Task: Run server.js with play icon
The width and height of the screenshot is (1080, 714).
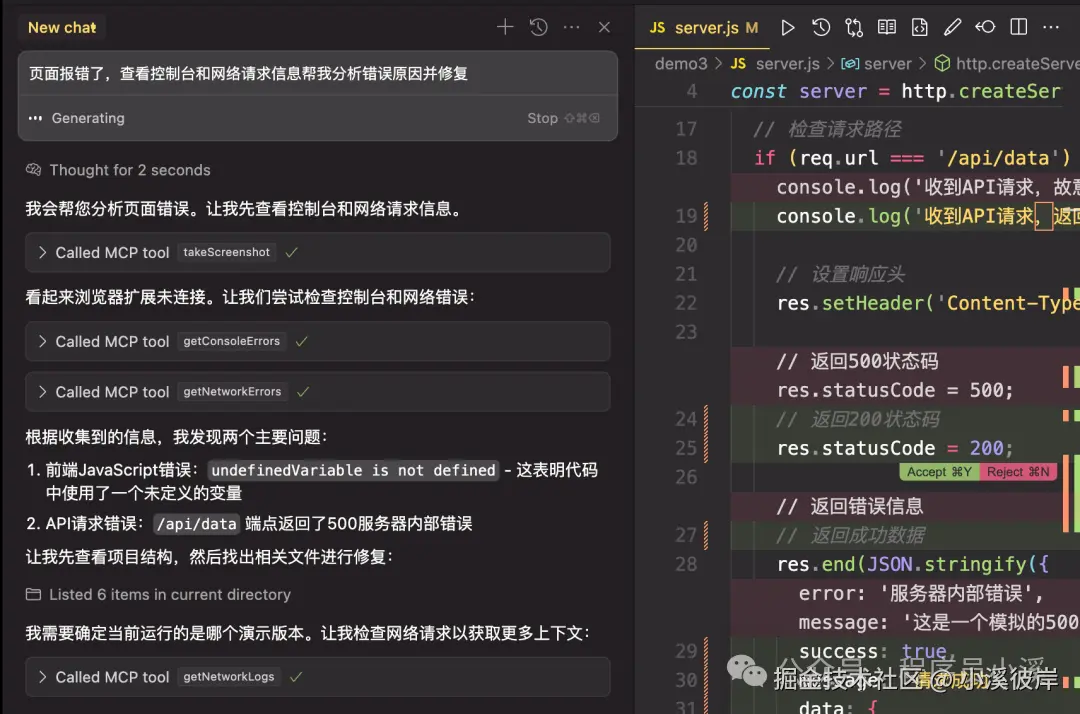Action: coord(787,28)
